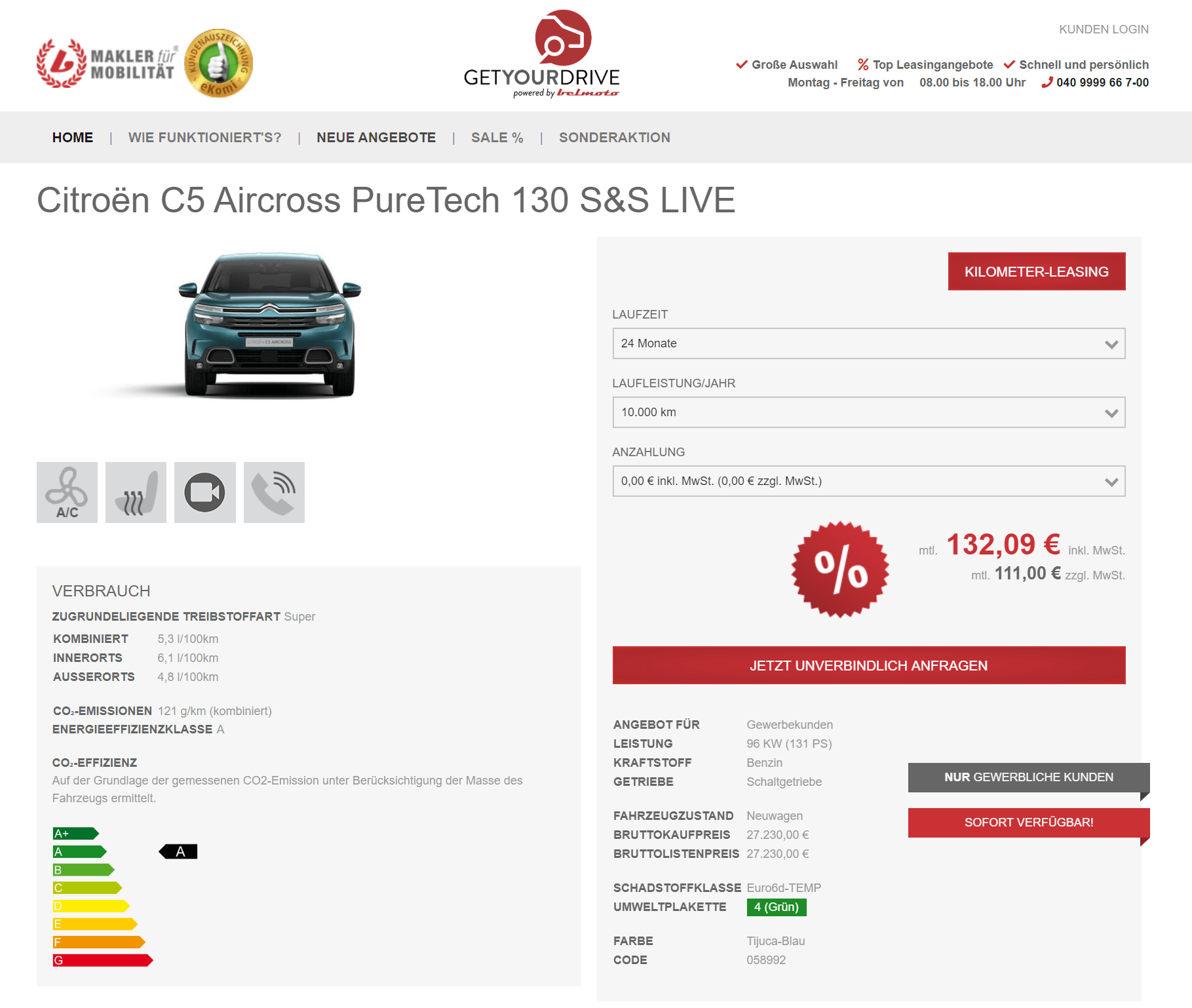The height and width of the screenshot is (1008, 1192).
Task: Click the Bruttokaufpreis 27.230,00 € value
Action: point(778,835)
